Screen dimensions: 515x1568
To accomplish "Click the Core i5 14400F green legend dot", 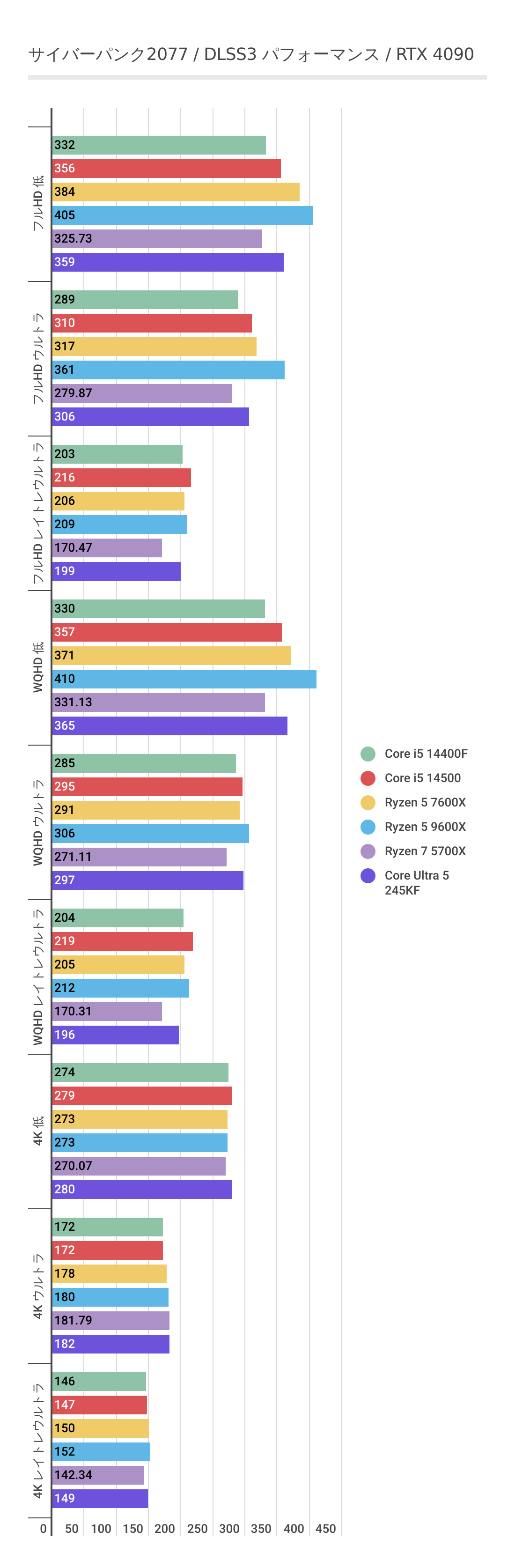I will [368, 754].
